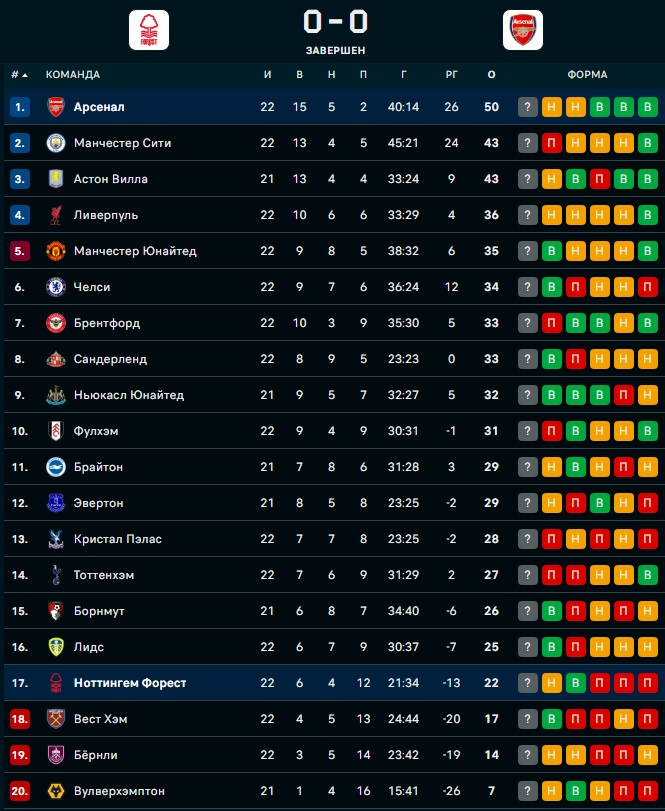Click the grey ? next-match badge in Arsenal's row

[528, 107]
